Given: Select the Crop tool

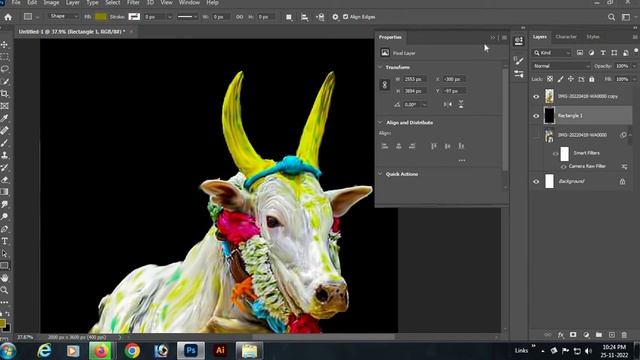Looking at the screenshot, I should [x=4, y=93].
